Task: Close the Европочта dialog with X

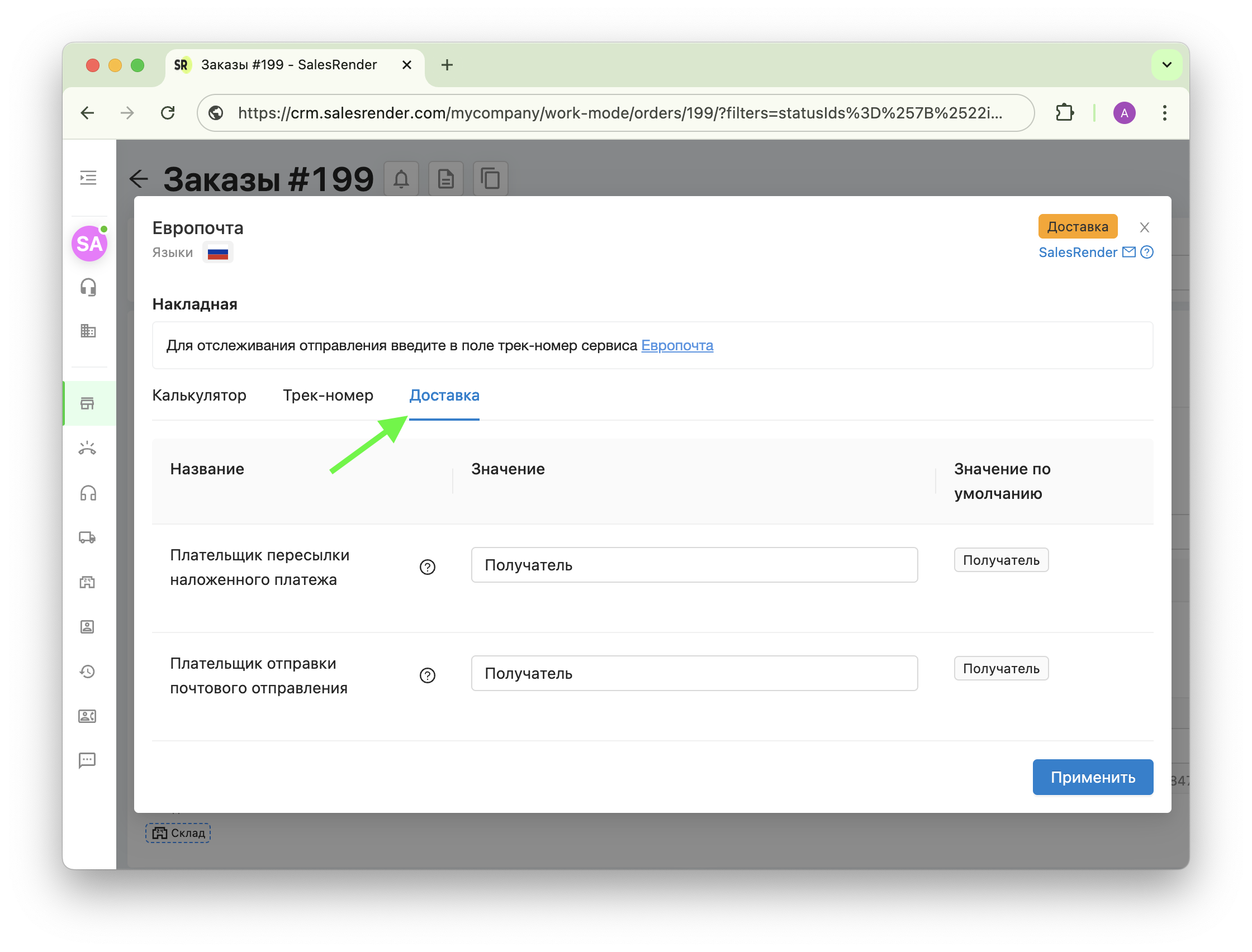Action: pyautogui.click(x=1144, y=227)
